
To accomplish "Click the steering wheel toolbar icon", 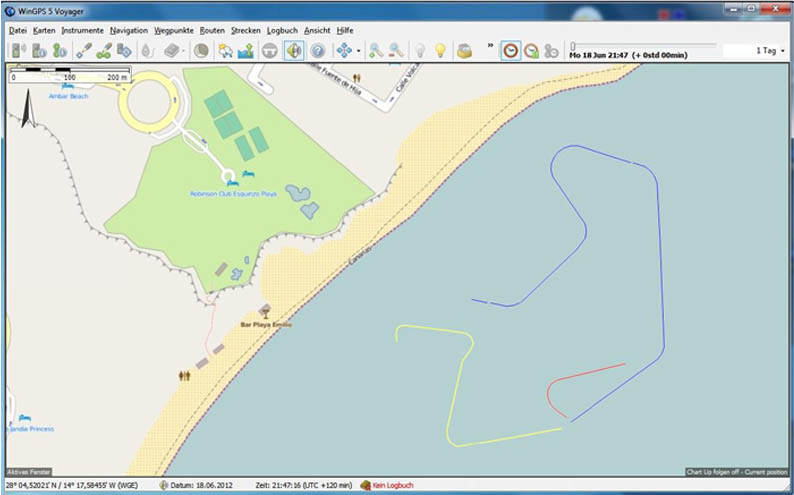I will click(270, 51).
